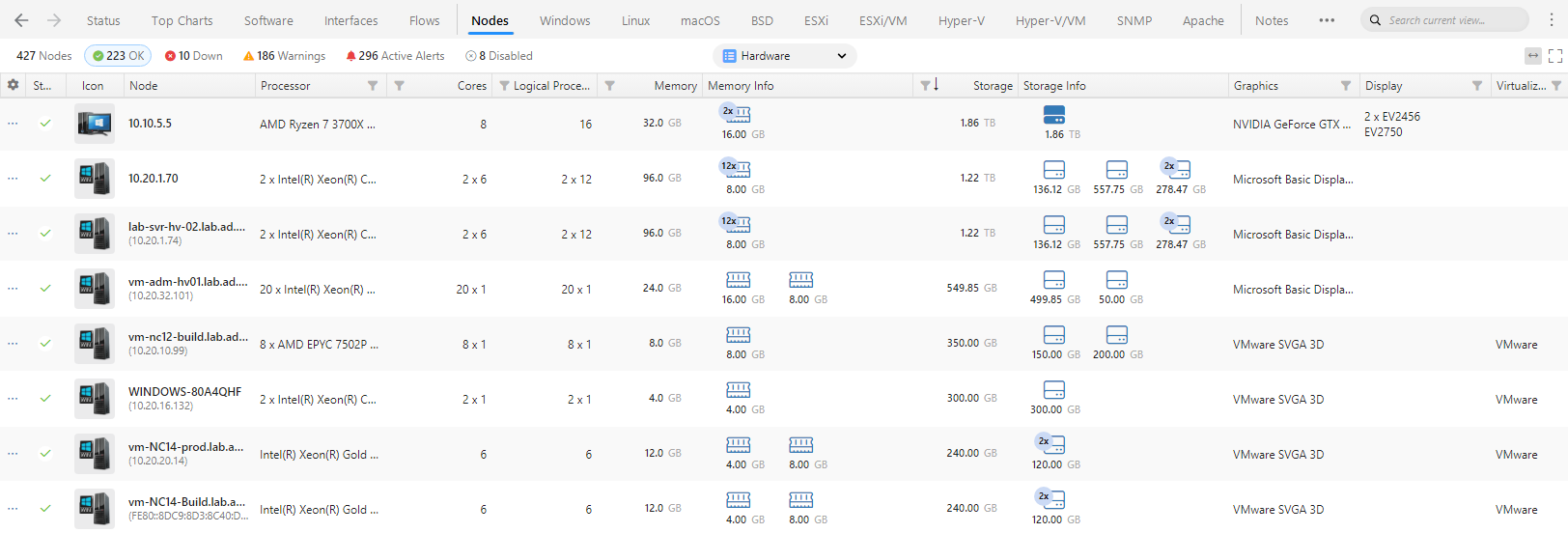Select the 549.85 GB storage value
This screenshot has height=533, width=1568.
(971, 288)
